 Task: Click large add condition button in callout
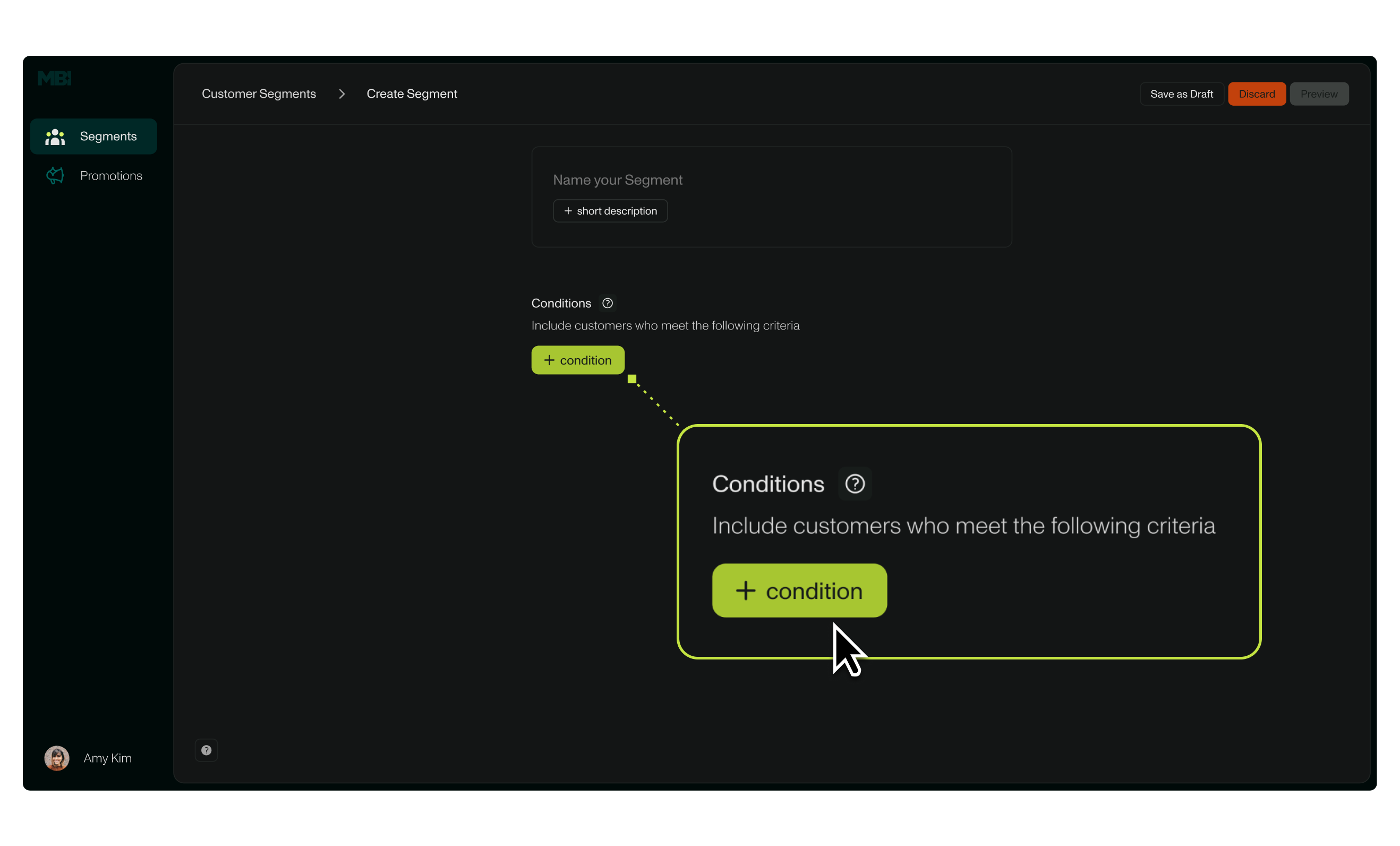coord(799,591)
